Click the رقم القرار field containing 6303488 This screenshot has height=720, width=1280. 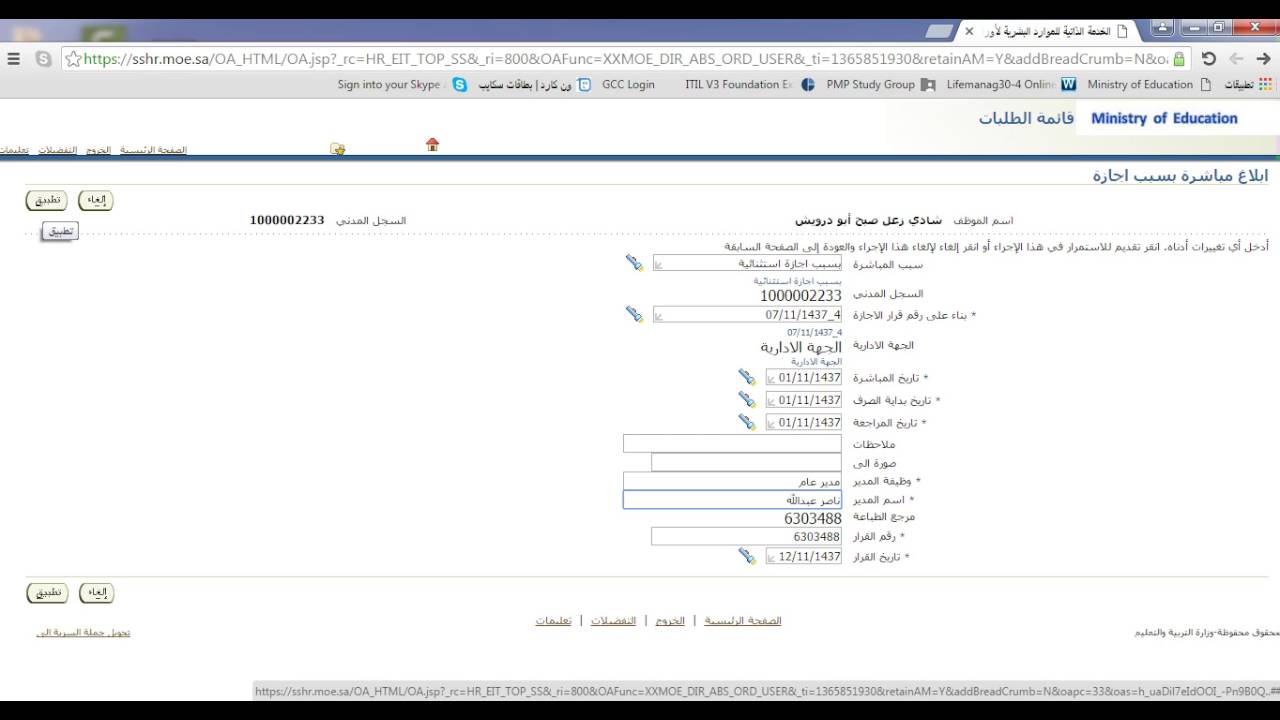[x=746, y=537]
